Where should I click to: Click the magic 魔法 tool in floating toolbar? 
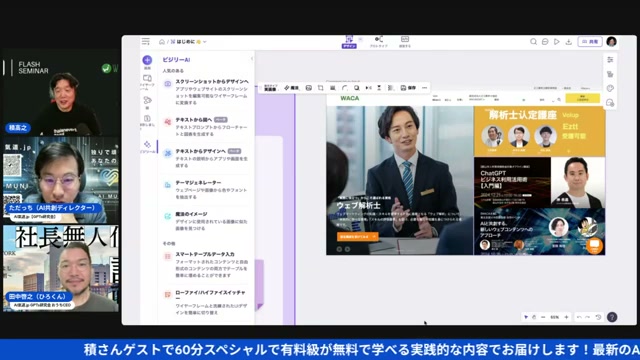pyautogui.click(x=292, y=88)
